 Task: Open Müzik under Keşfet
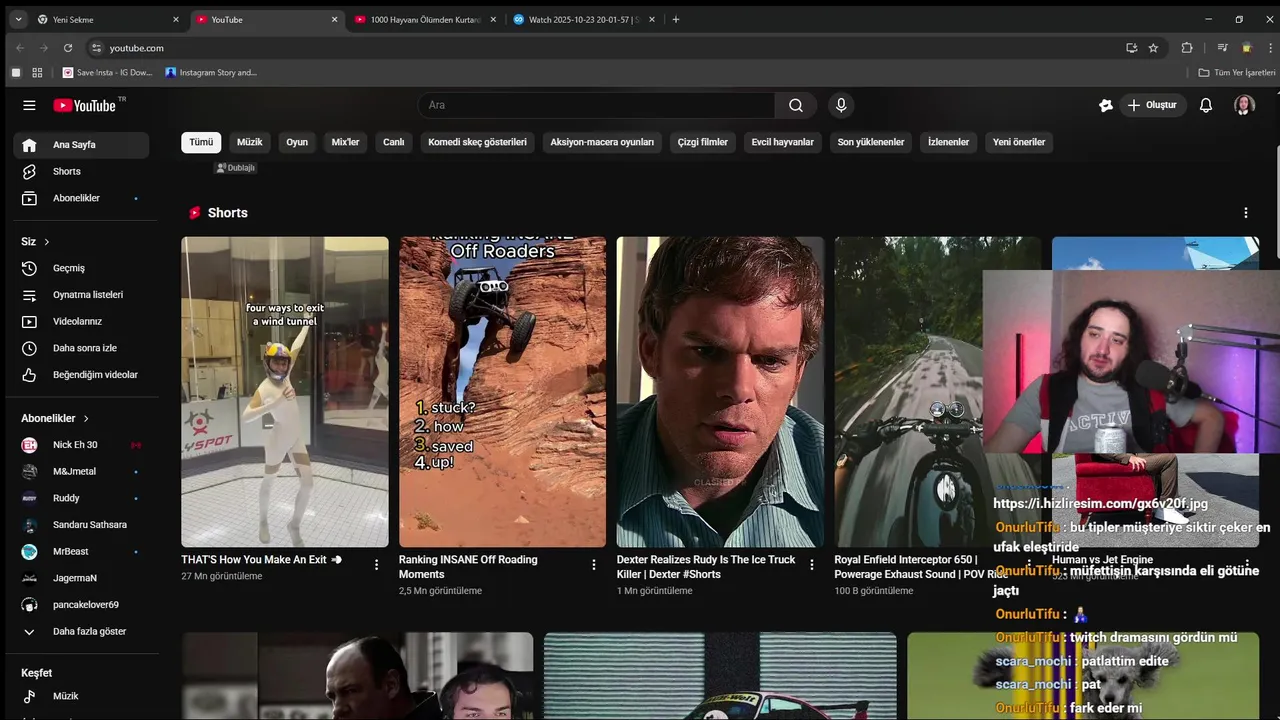pos(81,696)
